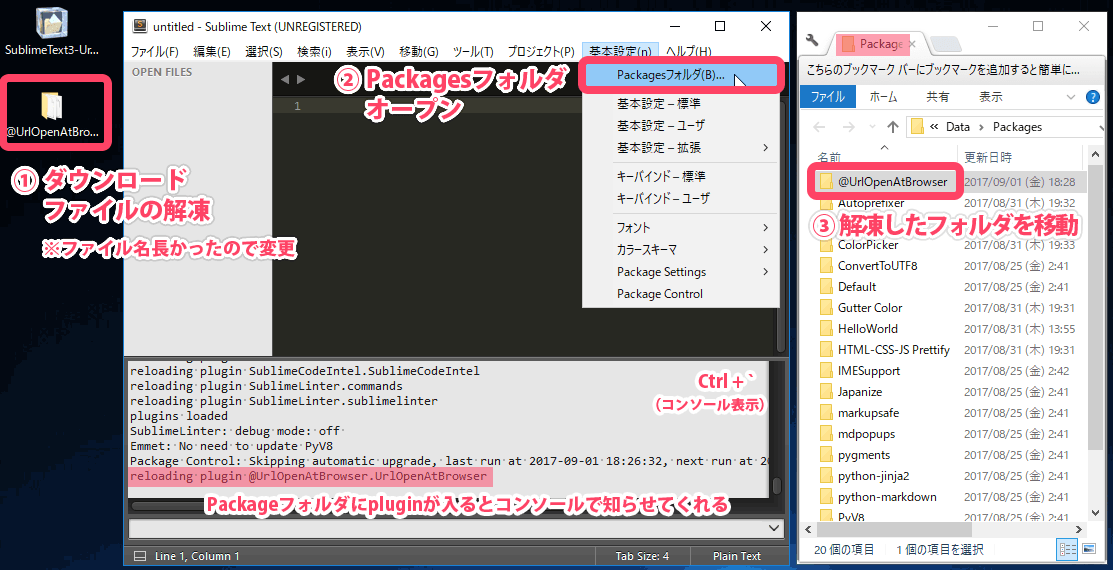Click the Explorer help question mark icon
Viewport: 1113px width, 570px height.
[x=1093, y=97]
